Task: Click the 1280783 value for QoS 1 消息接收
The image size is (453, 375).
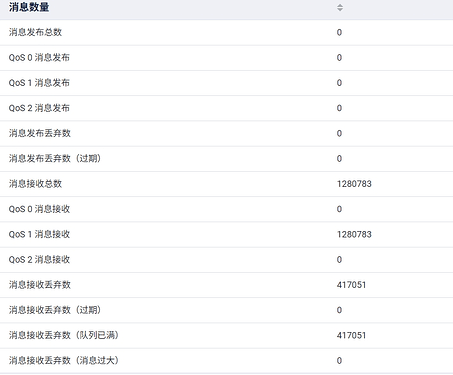Action: coord(354,234)
